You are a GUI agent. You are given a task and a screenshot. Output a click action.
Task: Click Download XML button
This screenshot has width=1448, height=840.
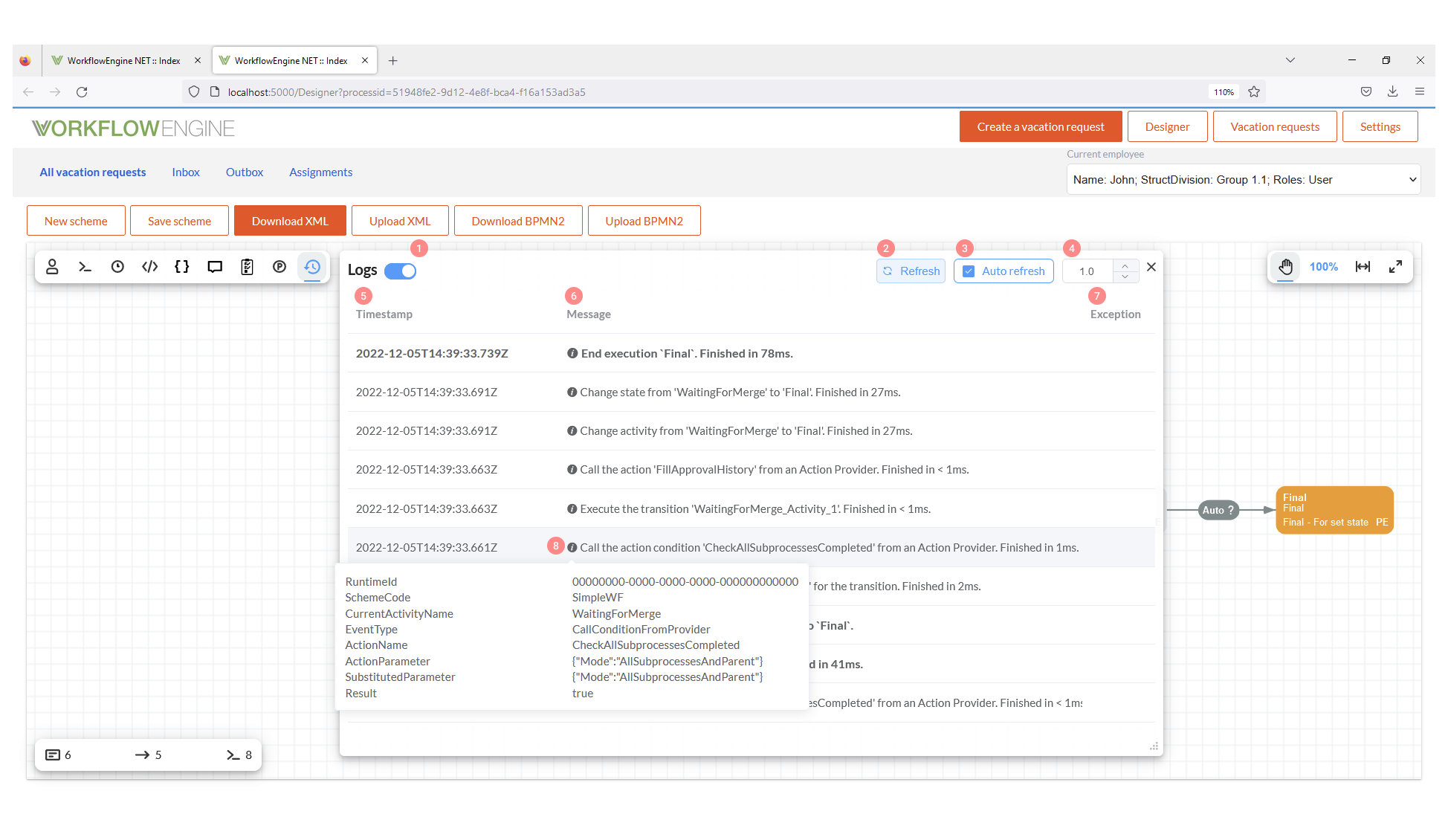[x=290, y=221]
